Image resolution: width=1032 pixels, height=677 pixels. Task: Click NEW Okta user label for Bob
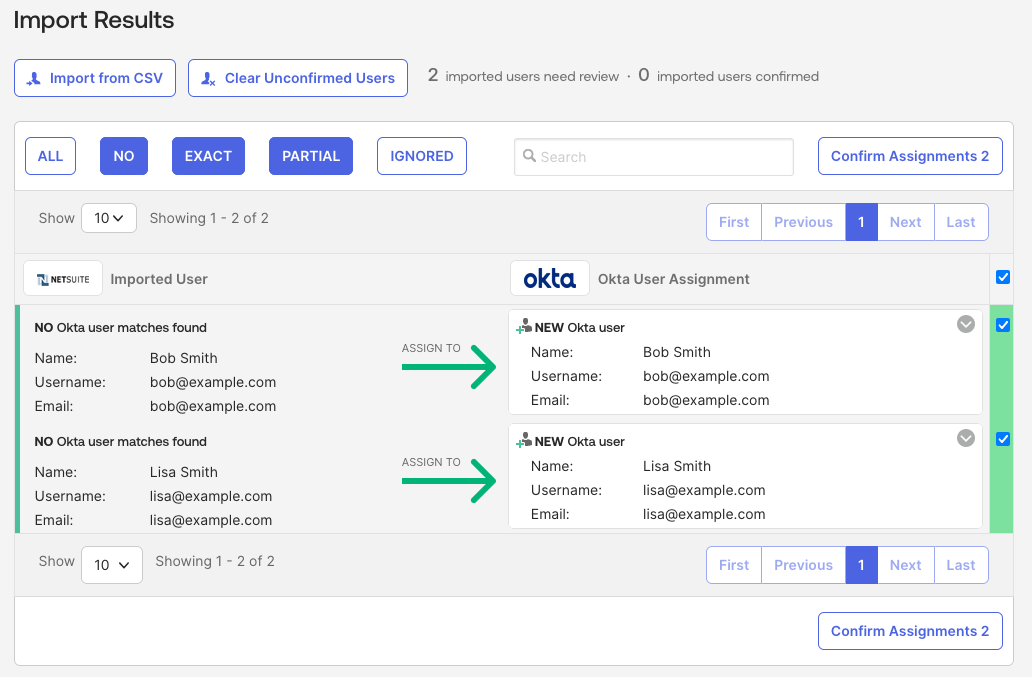click(579, 327)
